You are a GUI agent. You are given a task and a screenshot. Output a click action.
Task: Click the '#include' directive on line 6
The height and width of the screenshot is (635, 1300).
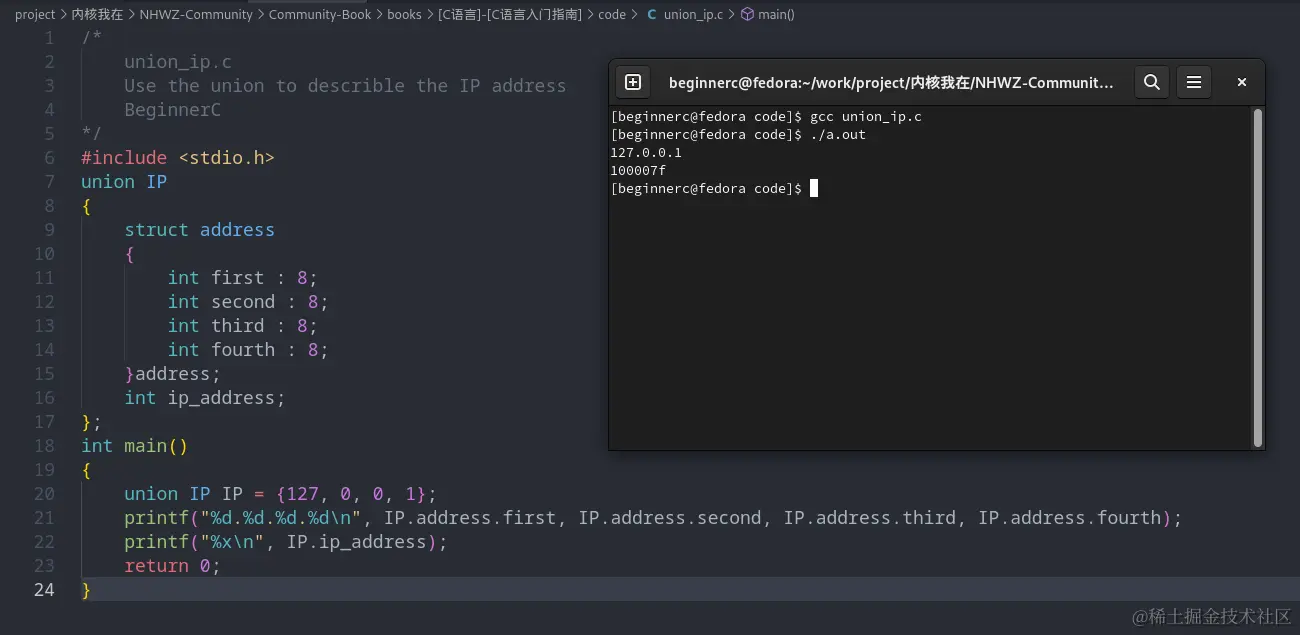click(x=124, y=158)
